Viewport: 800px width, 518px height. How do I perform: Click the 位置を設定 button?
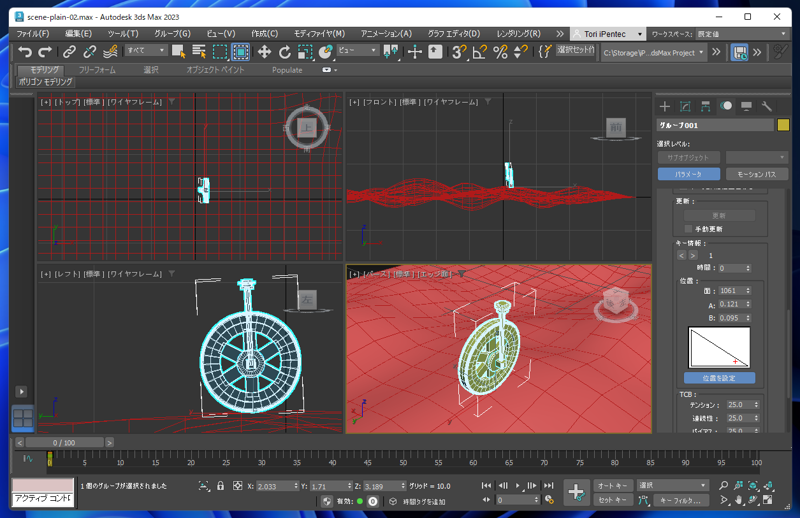tap(719, 378)
